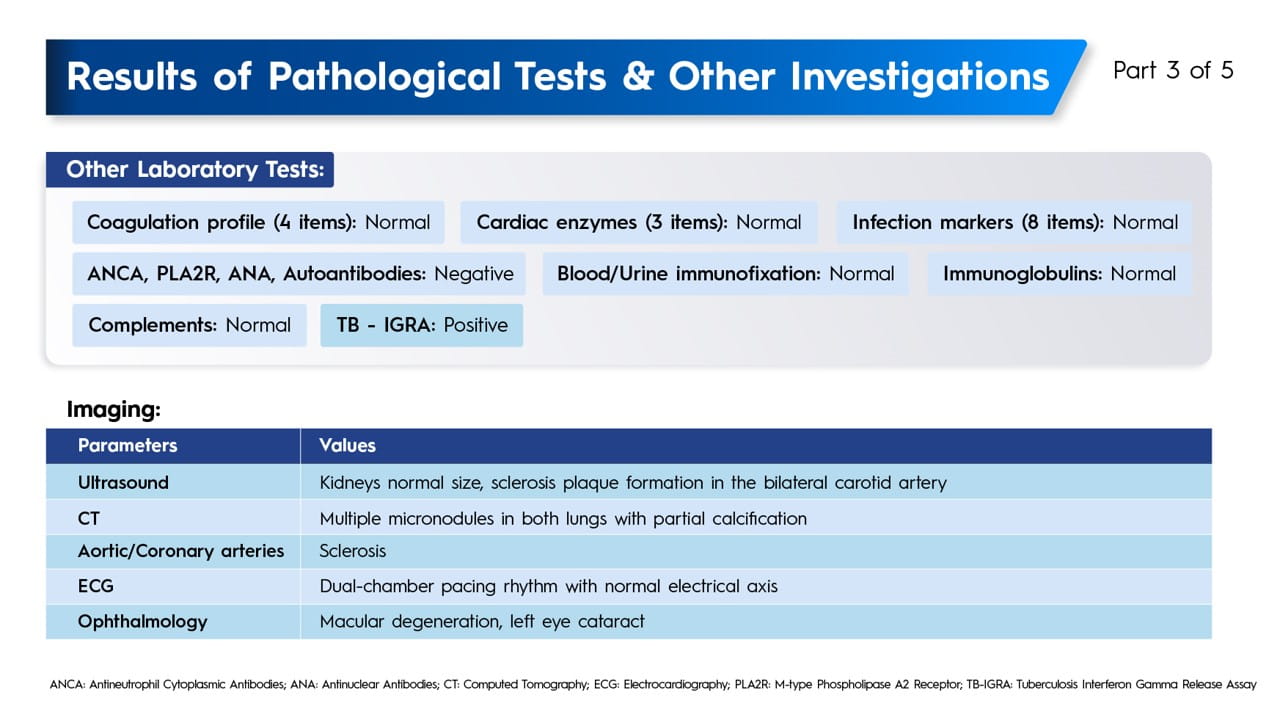Screen dimensions: 1280x720
Task: Select the "Other Laboratory Tests:" section label
Action: 195,170
